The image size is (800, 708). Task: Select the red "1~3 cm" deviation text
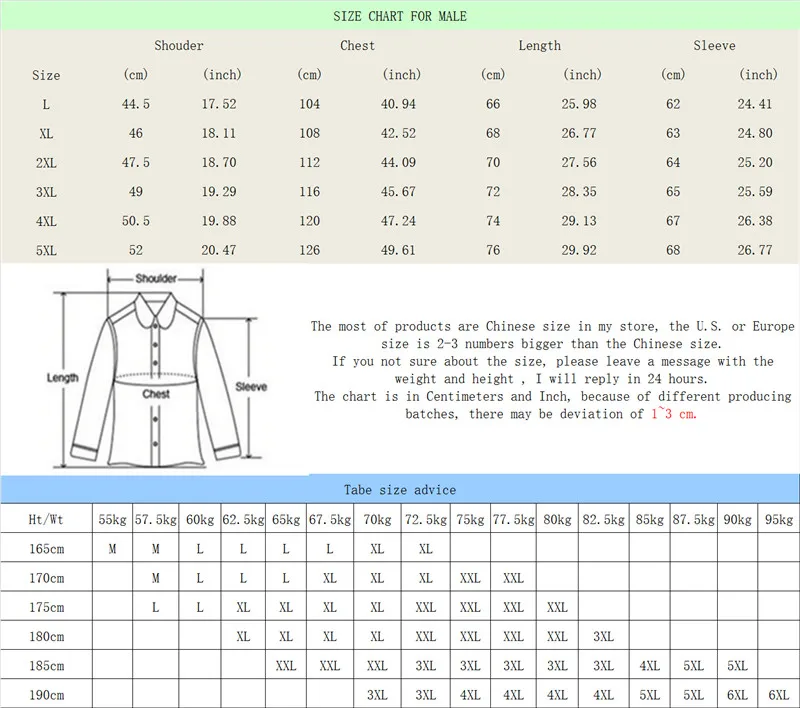(x=673, y=414)
